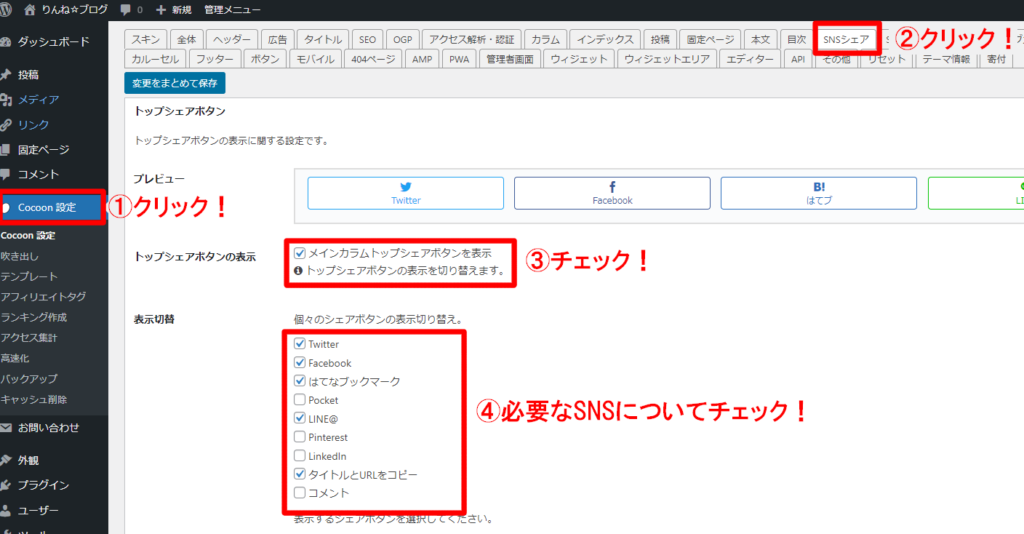
Task: Open the インデックス tab
Action: [x=605, y=39]
